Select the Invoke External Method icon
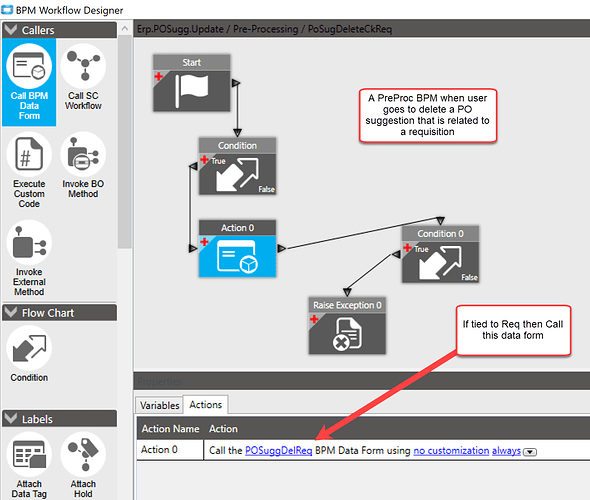The width and height of the screenshot is (590, 500). tap(29, 258)
